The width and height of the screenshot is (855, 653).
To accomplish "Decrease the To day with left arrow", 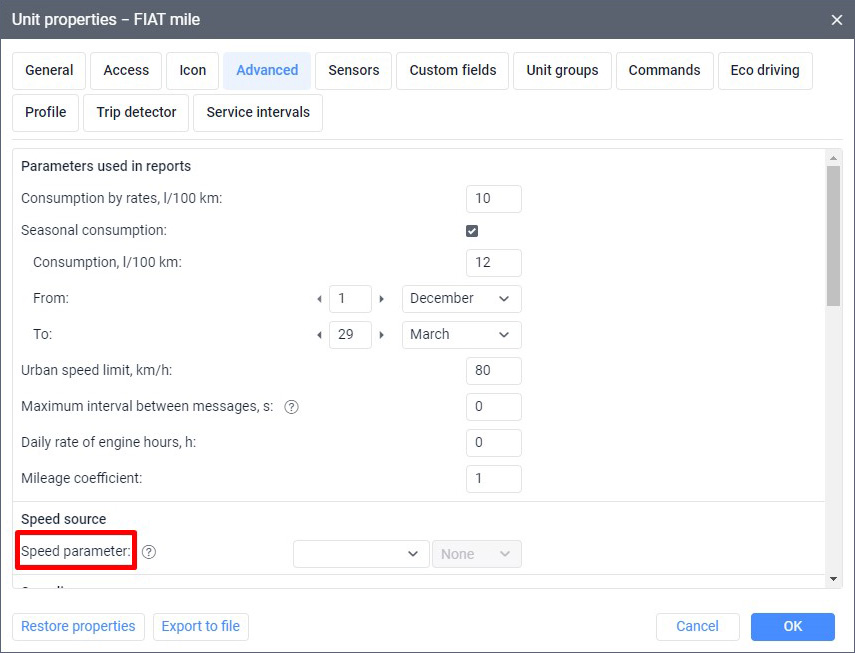I will [x=319, y=335].
